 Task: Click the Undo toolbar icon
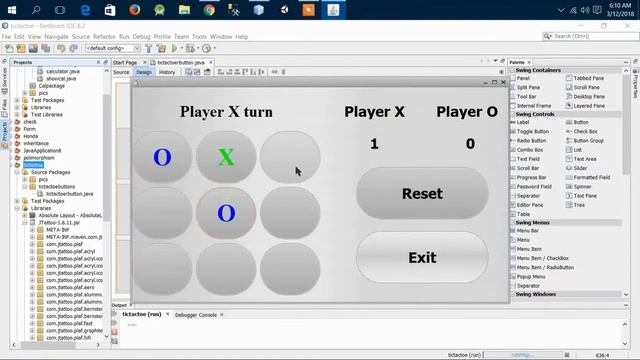click(x=61, y=49)
